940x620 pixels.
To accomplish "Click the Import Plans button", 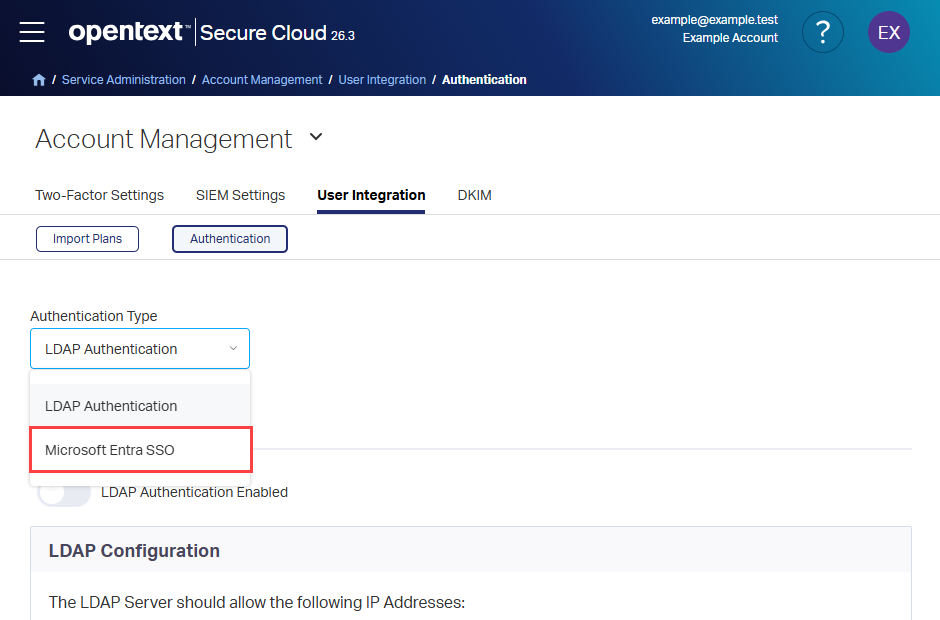I will pos(88,239).
